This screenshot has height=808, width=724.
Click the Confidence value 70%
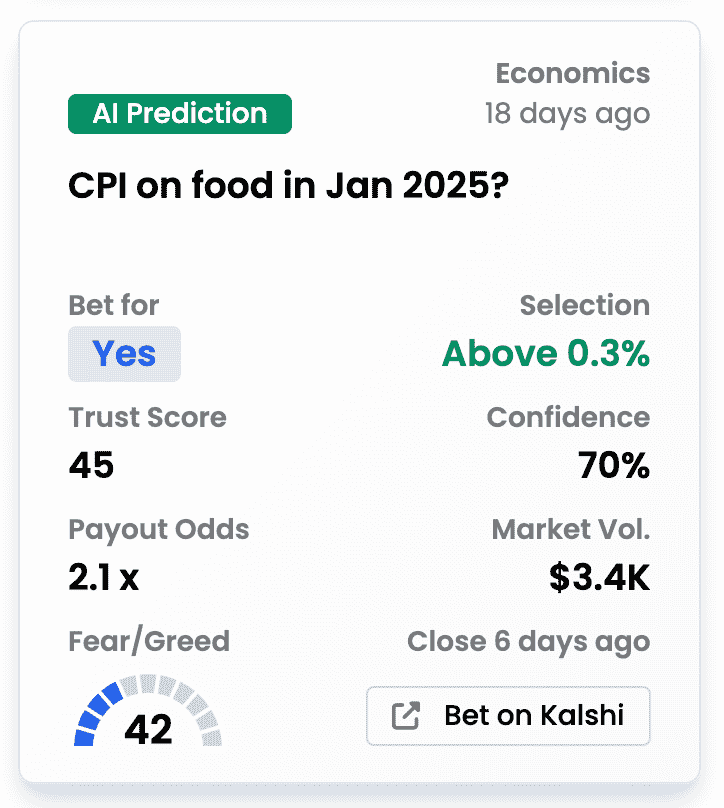point(614,465)
